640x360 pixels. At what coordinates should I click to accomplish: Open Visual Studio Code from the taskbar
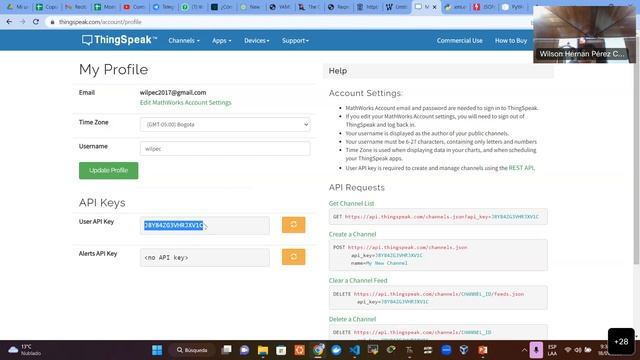point(354,350)
